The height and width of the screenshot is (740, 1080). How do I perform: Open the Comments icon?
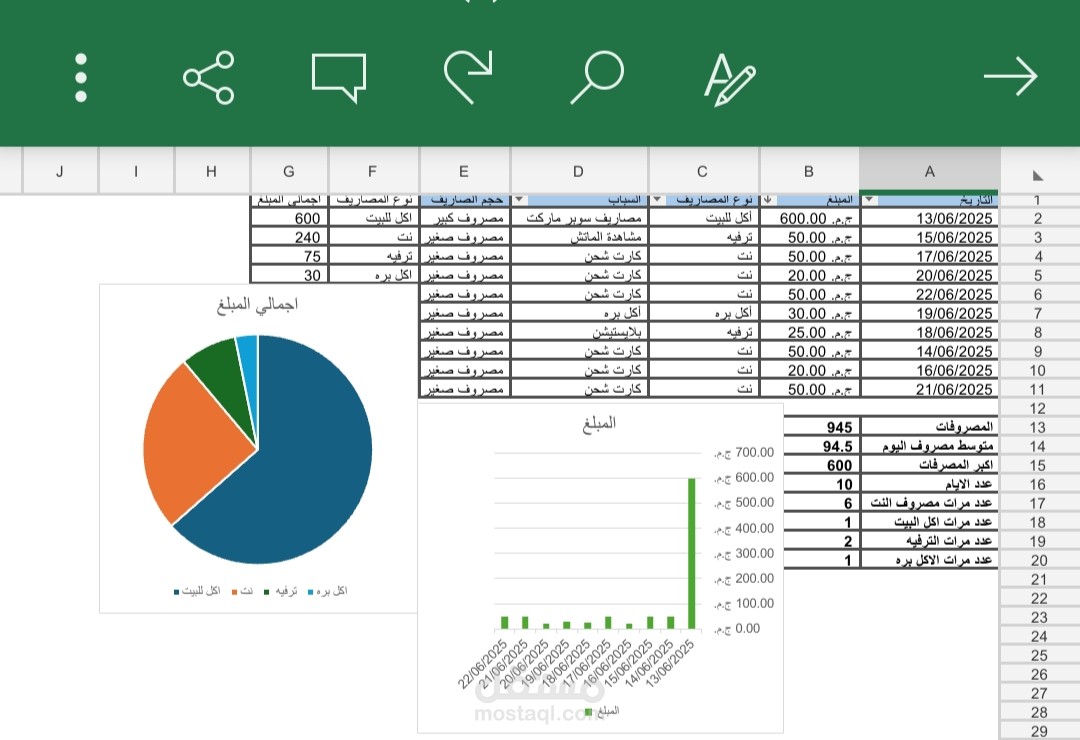pyautogui.click(x=339, y=78)
